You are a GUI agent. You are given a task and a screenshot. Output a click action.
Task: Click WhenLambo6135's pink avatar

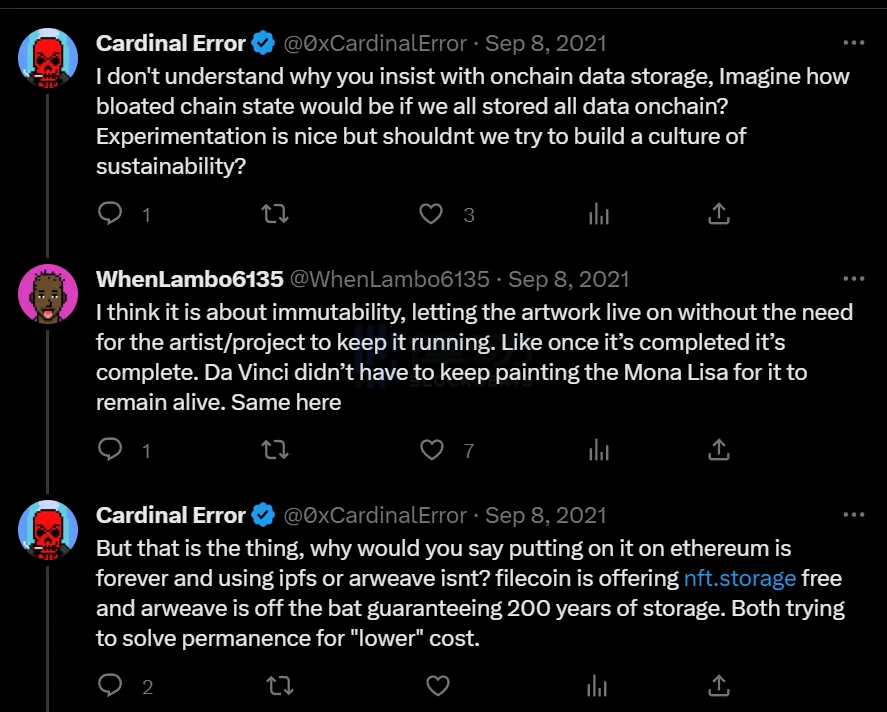pos(48,294)
